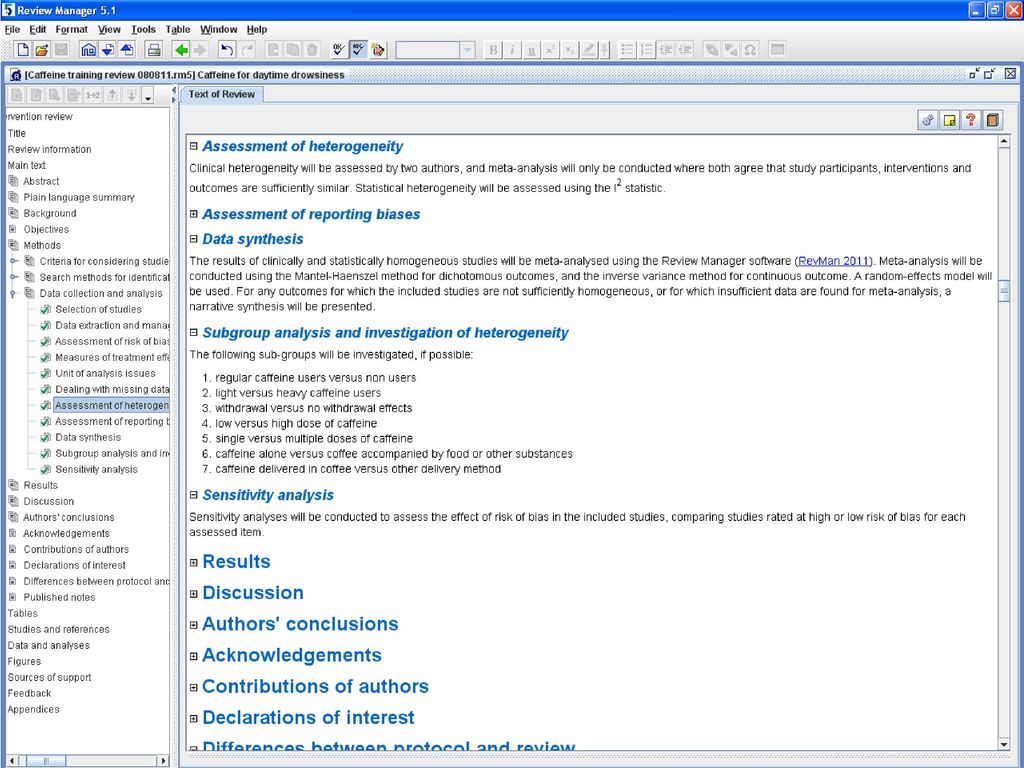Open the paragraph style dropdown
This screenshot has height=768, width=1024.
point(467,50)
